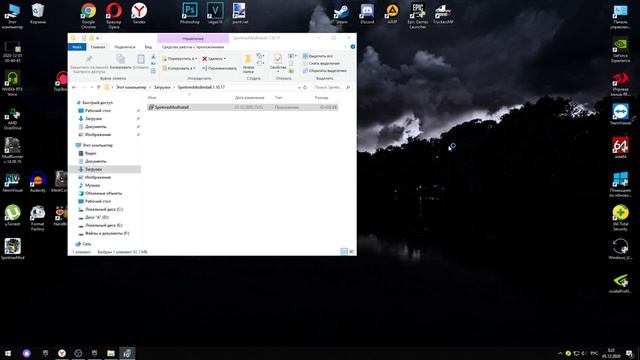Image resolution: width=640 pixels, height=360 pixels.
Task: Expand the address bar history dropdown
Action: (x=299, y=87)
